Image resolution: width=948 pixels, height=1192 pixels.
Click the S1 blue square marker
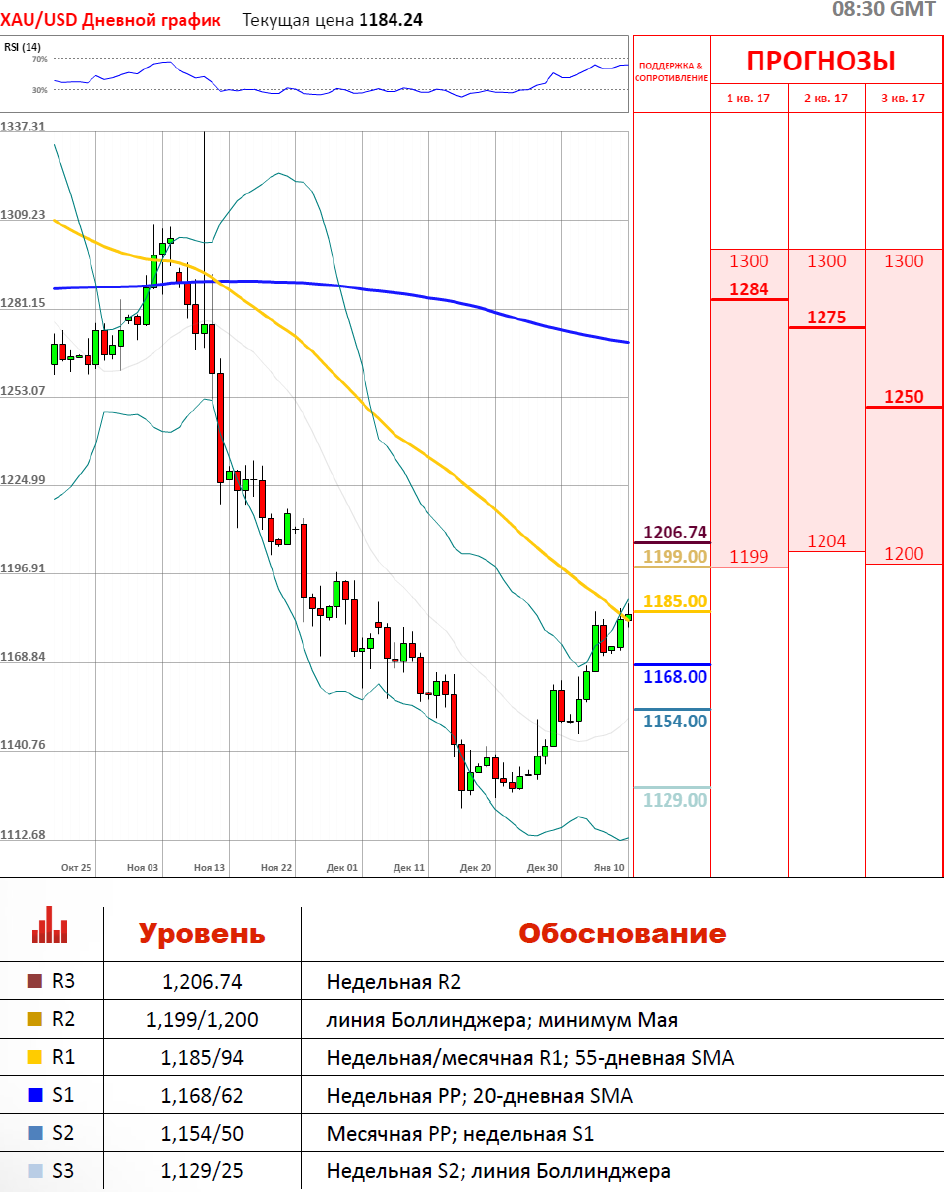pos(36,1096)
